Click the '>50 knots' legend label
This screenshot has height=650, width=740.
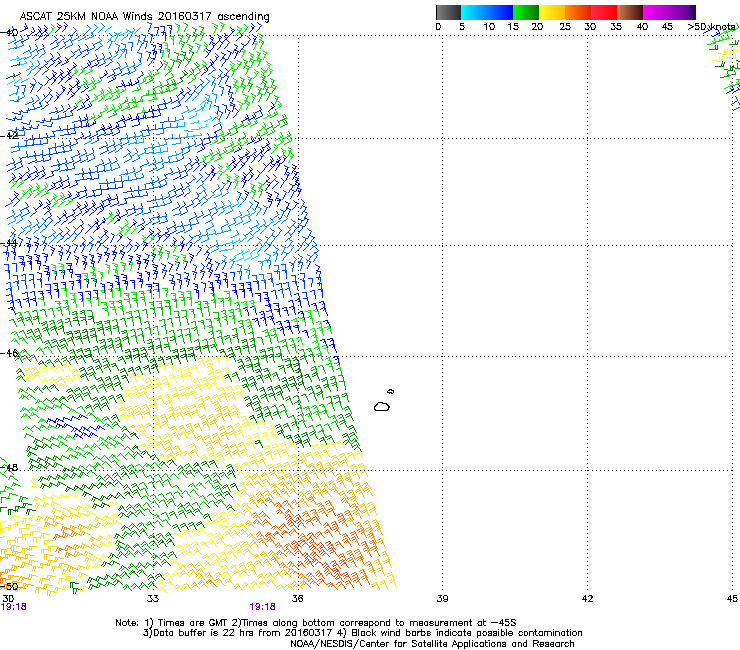point(711,27)
